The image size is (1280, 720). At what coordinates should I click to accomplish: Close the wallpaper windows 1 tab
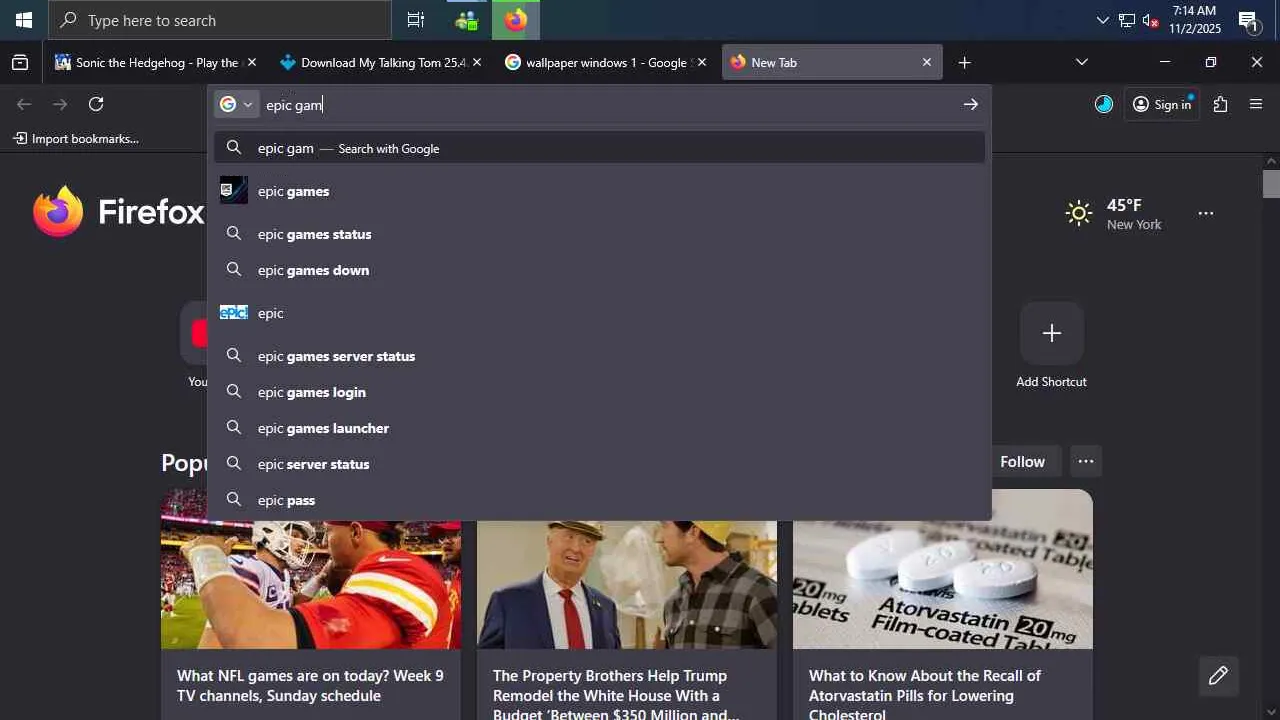pos(702,62)
